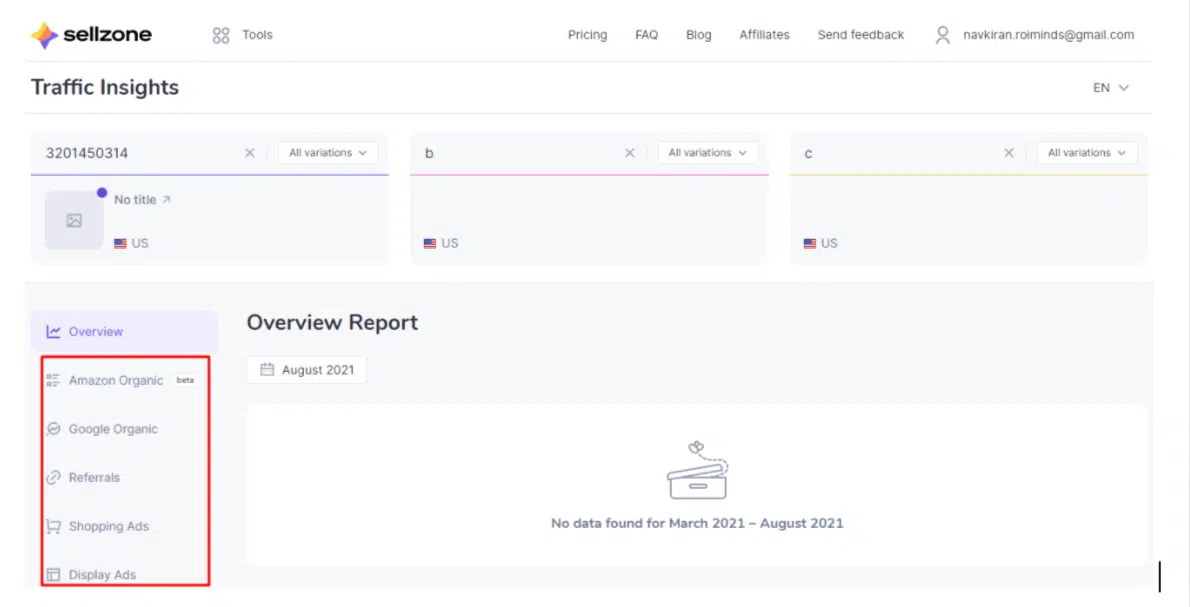Click the user profile icon
1190x607 pixels.
(x=943, y=35)
